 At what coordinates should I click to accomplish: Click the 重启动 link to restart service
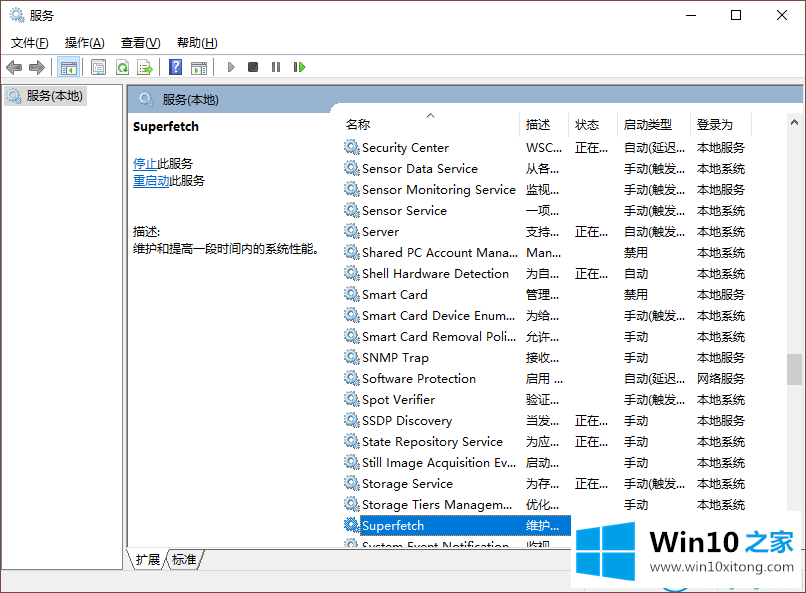coord(151,181)
